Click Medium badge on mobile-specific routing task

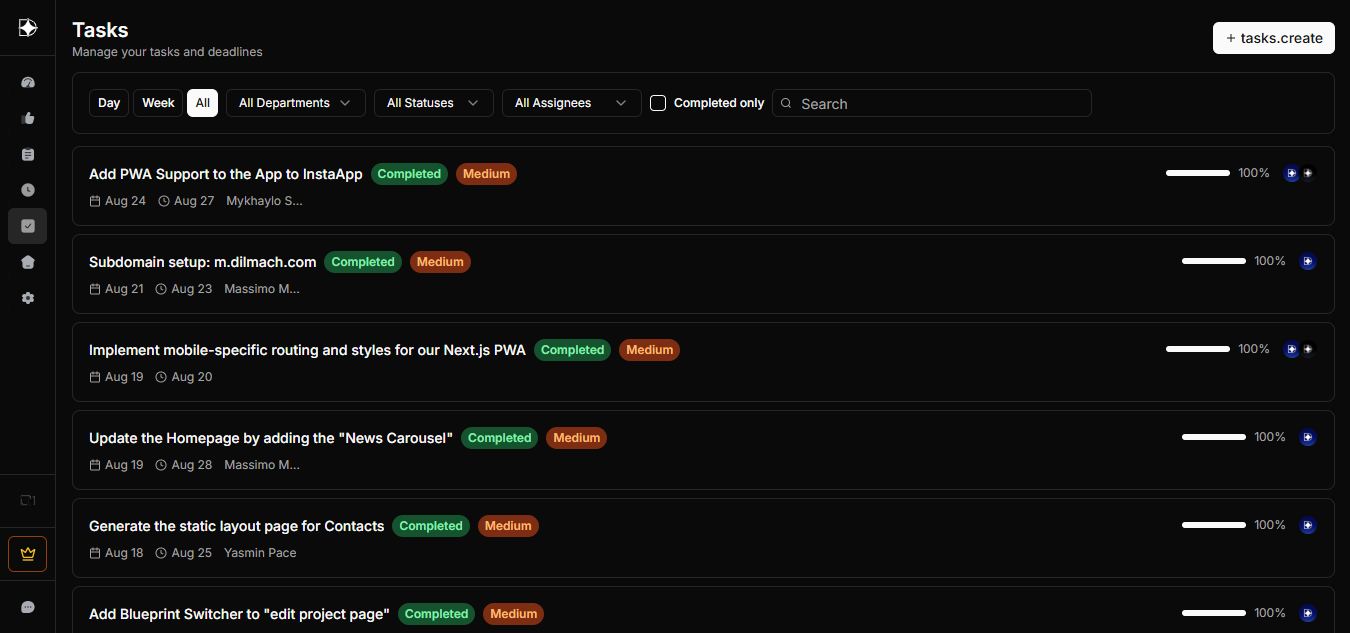point(649,350)
